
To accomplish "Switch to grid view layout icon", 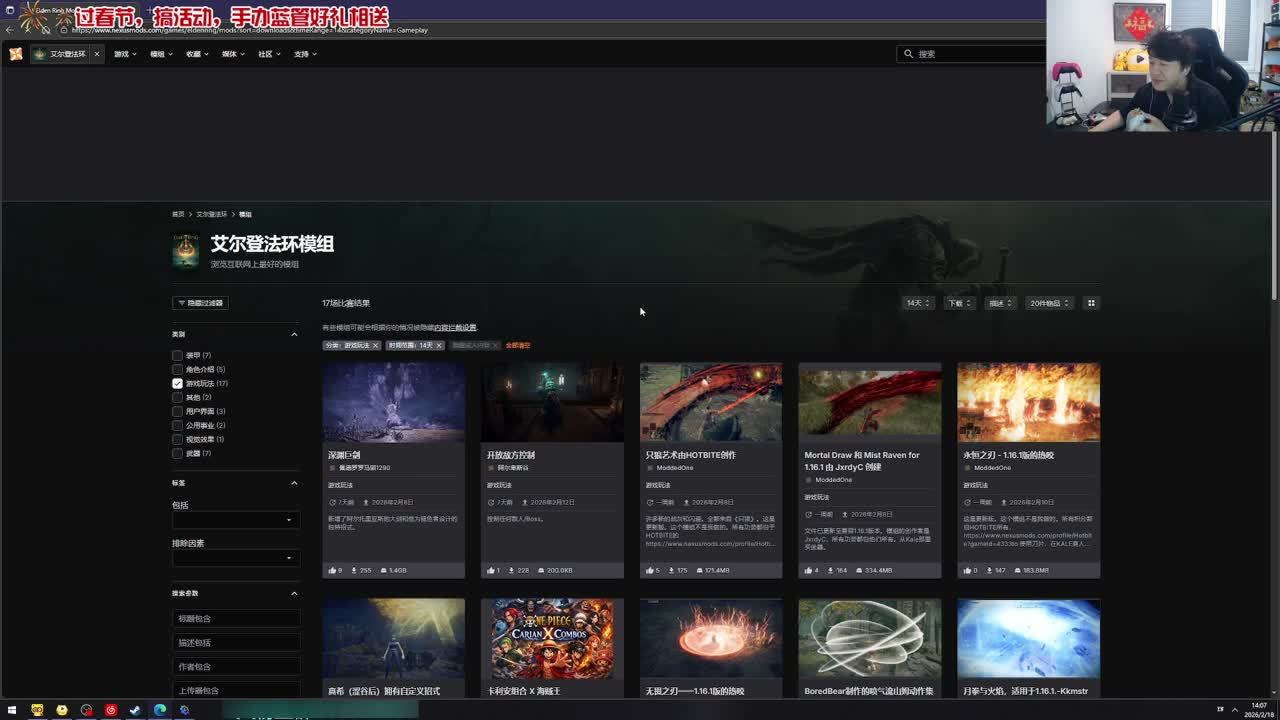I will 1091,303.
